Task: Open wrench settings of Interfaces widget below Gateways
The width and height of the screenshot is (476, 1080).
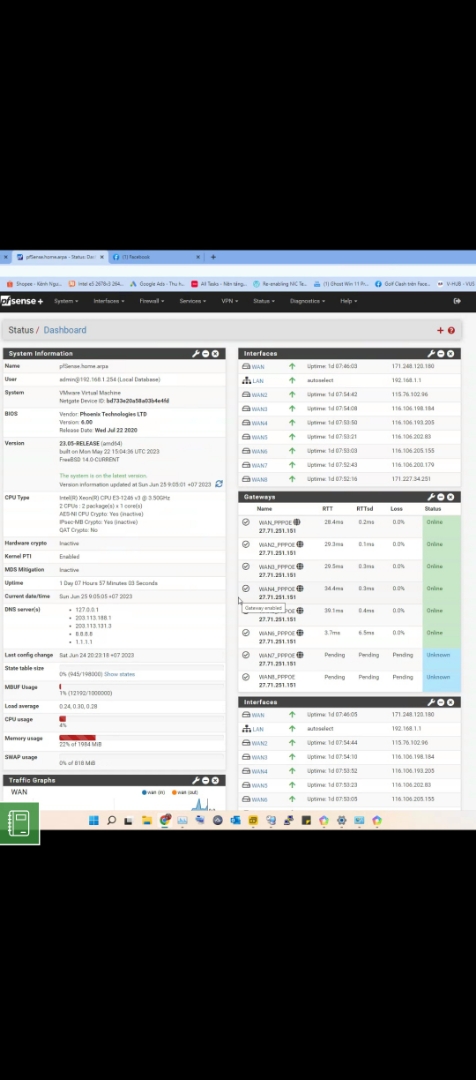Action: [x=431, y=702]
